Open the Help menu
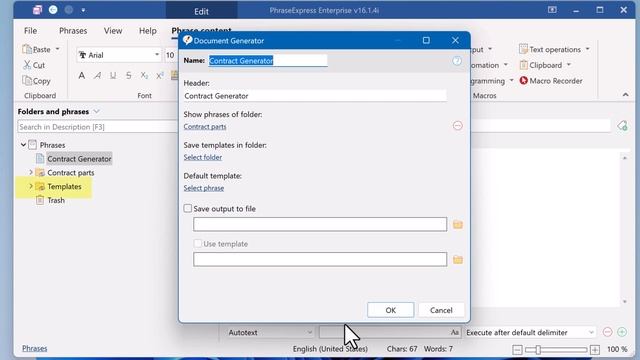Image resolution: width=640 pixels, height=360 pixels. click(x=148, y=31)
